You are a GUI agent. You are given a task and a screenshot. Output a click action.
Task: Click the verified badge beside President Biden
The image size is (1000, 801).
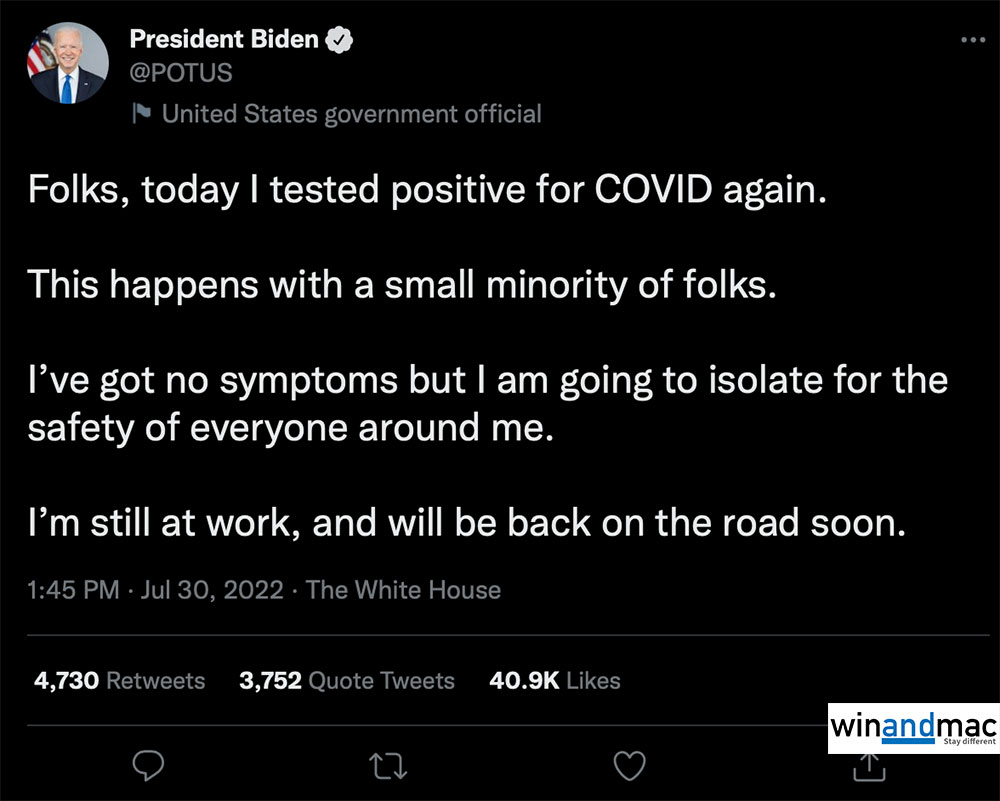pos(340,41)
